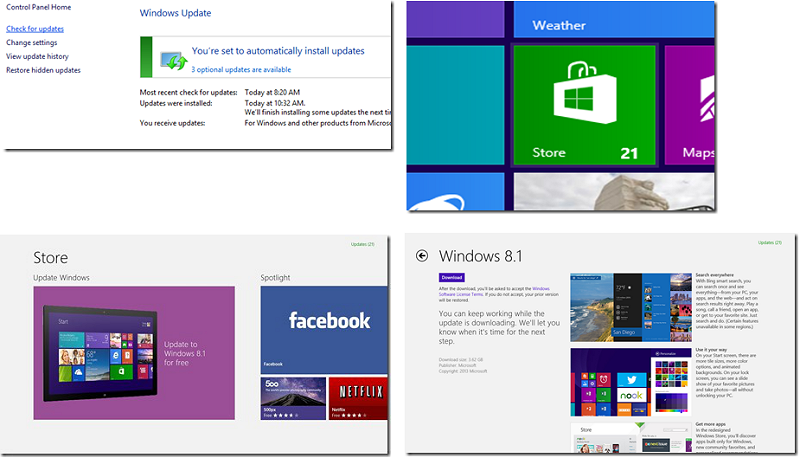This screenshot has height=458, width=800.
Task: Click the Windows Update status icon
Action: [x=173, y=60]
